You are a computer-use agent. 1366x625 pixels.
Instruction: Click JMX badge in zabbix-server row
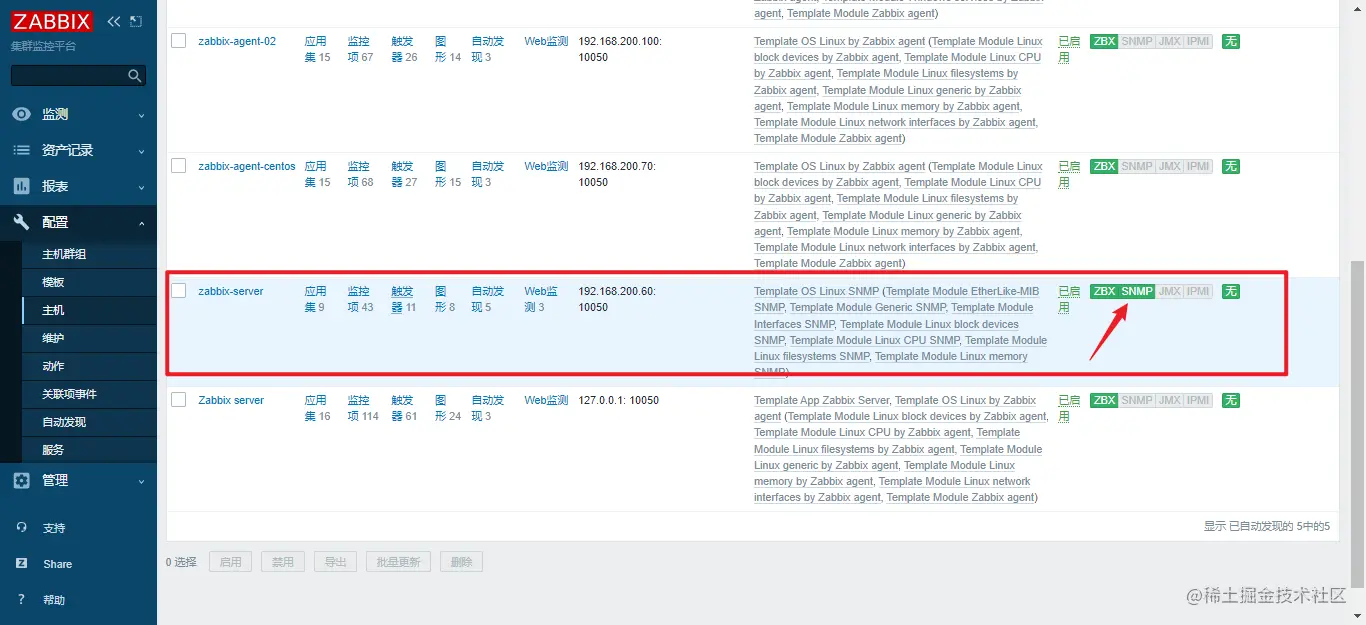pos(1169,291)
